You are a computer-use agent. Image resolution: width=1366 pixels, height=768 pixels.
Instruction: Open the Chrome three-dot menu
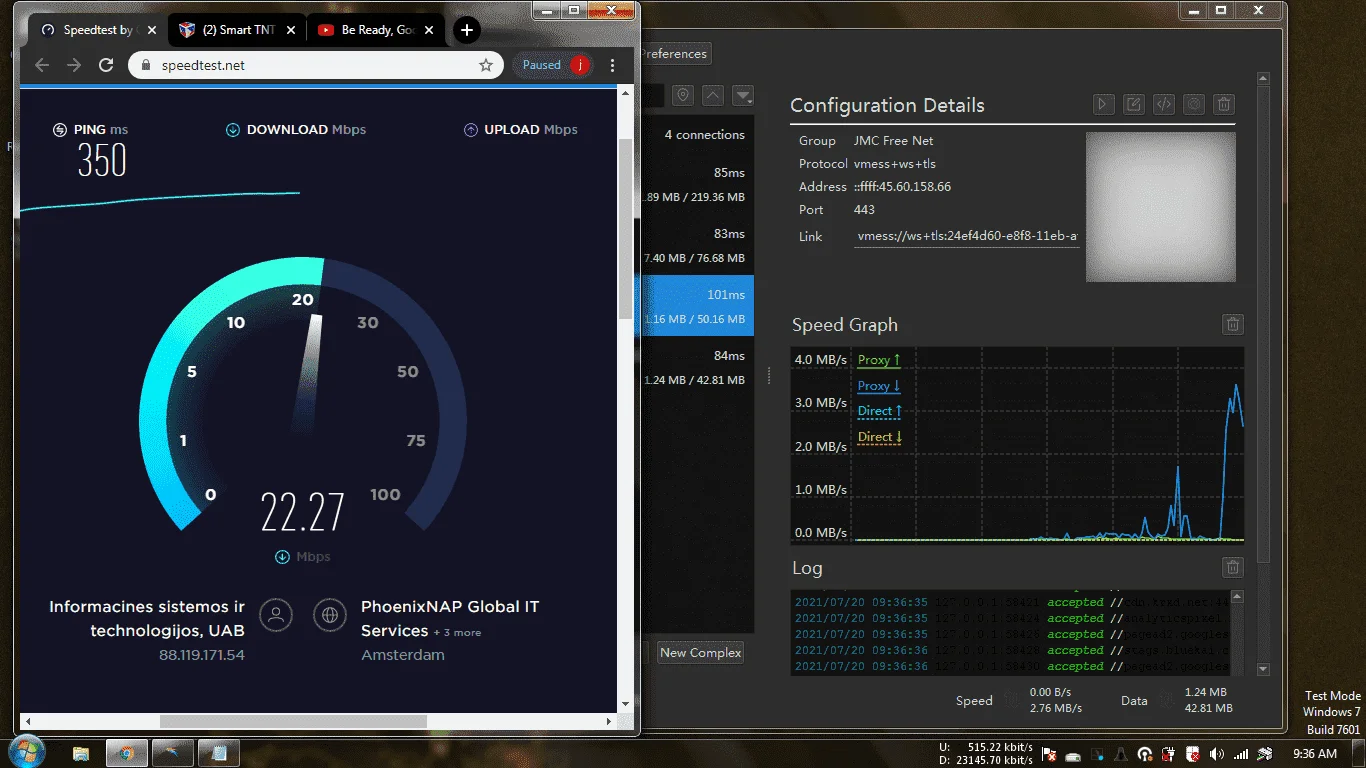click(613, 65)
